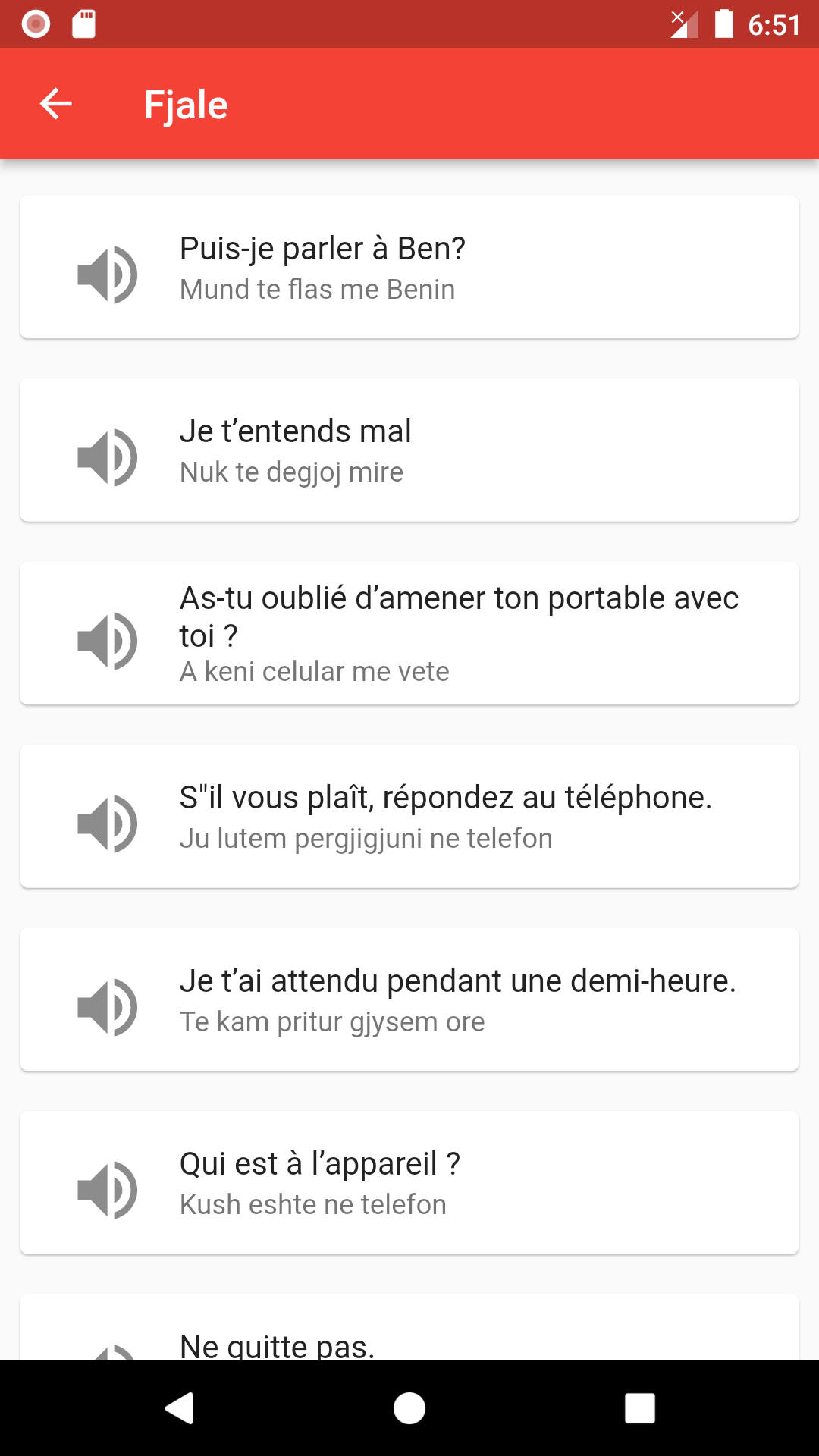Play audio for "Je t'entends mal"
The height and width of the screenshot is (1456, 819).
point(108,457)
